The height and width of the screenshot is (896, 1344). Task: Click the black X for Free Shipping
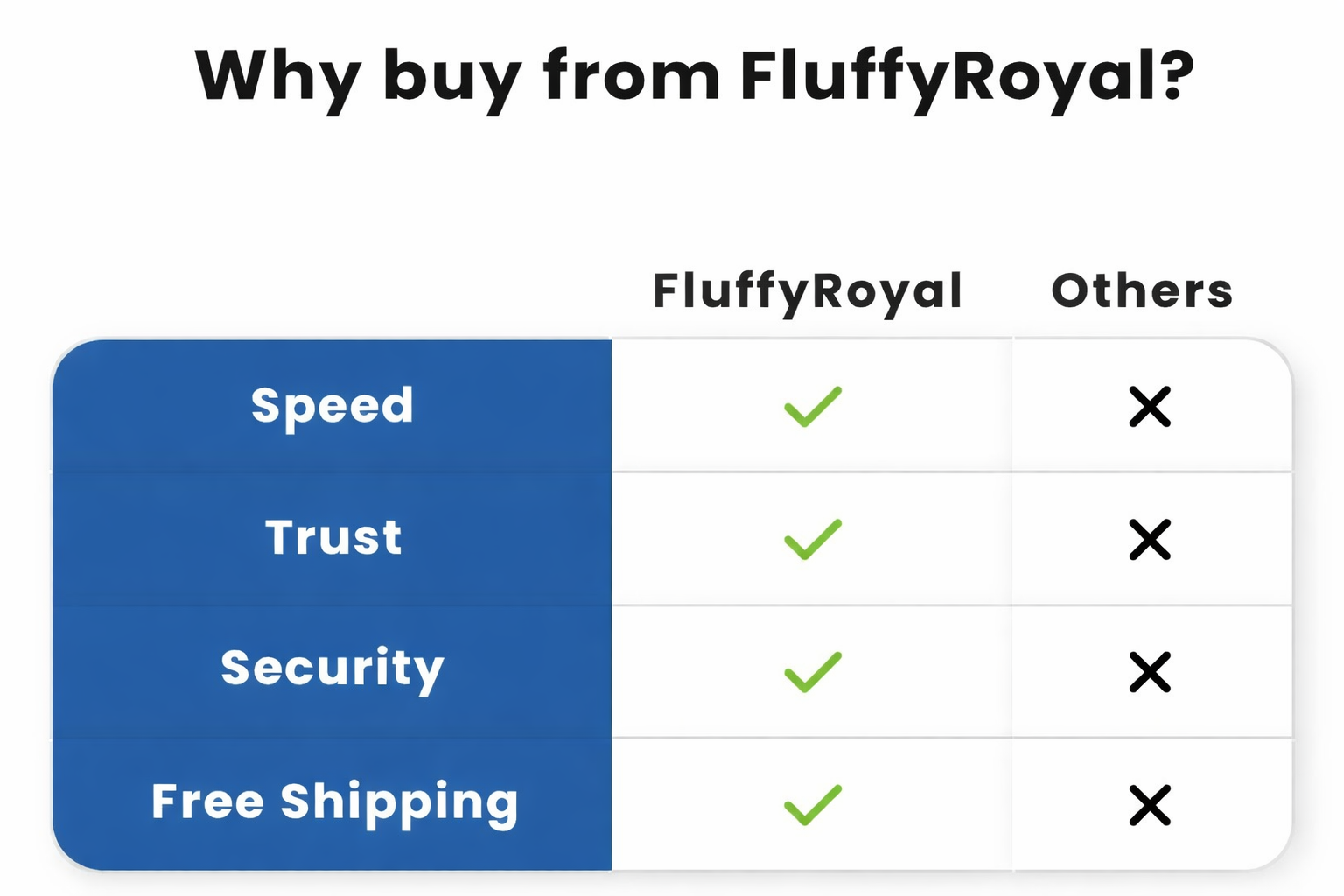tap(1150, 805)
